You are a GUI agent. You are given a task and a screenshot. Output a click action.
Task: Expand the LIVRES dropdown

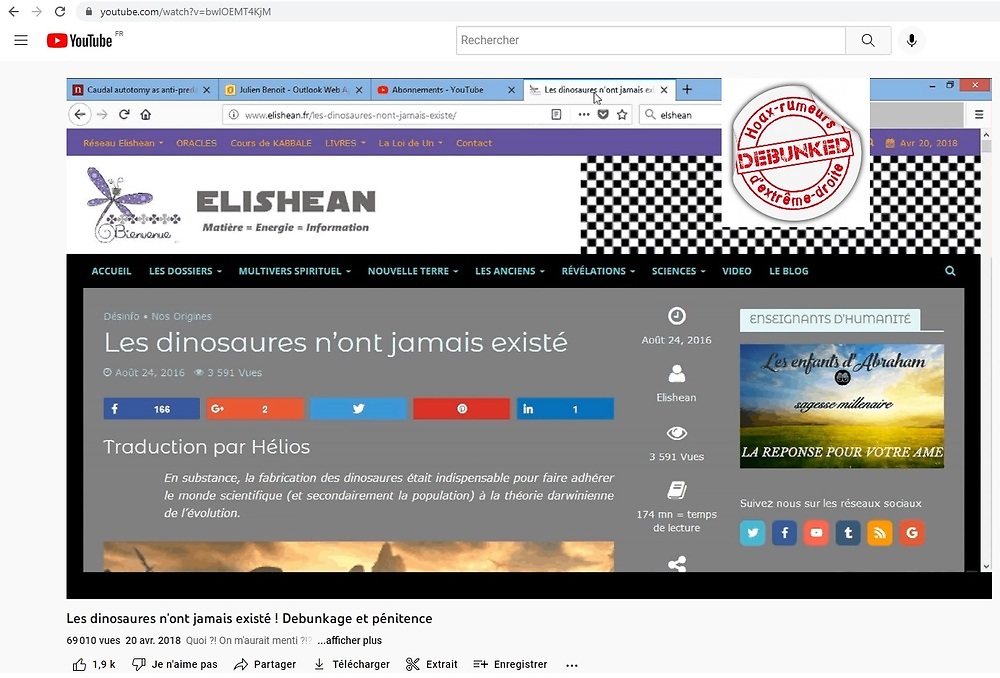point(345,143)
